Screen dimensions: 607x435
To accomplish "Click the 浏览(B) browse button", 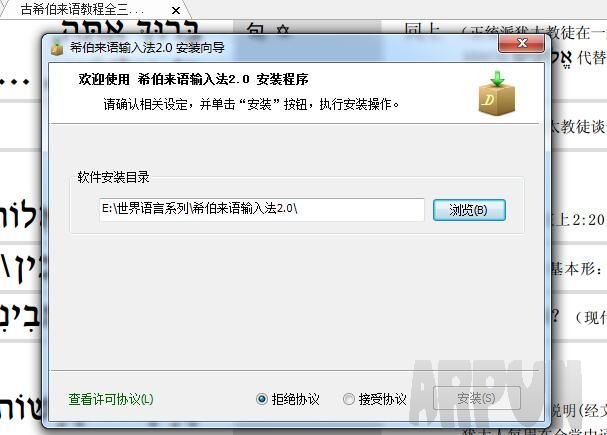I will (x=469, y=210).
